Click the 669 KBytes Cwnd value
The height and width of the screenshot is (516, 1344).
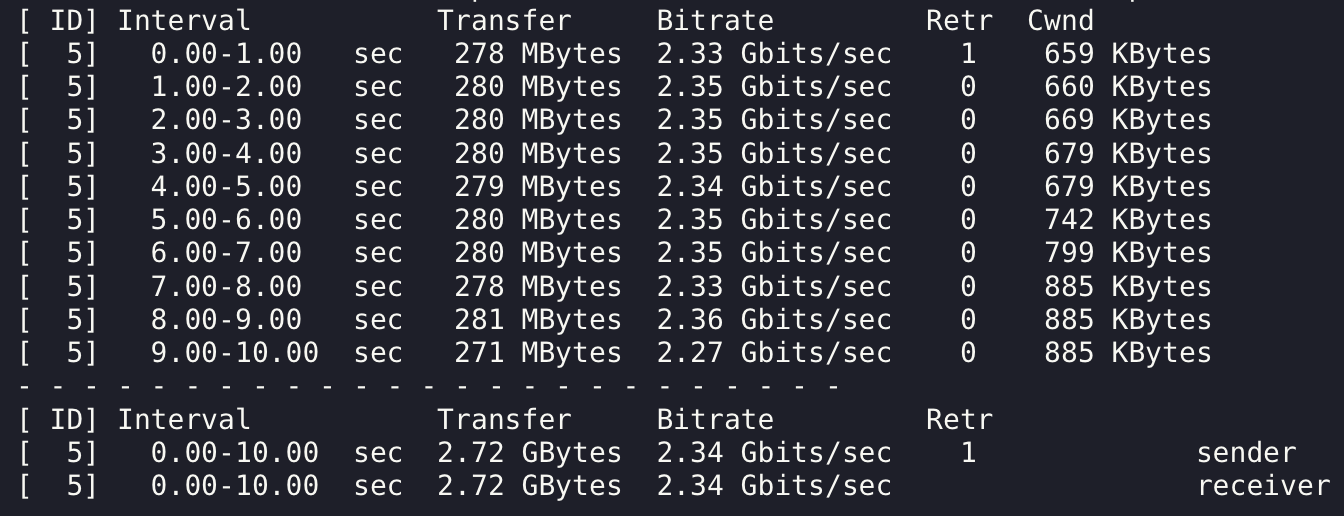point(1127,120)
